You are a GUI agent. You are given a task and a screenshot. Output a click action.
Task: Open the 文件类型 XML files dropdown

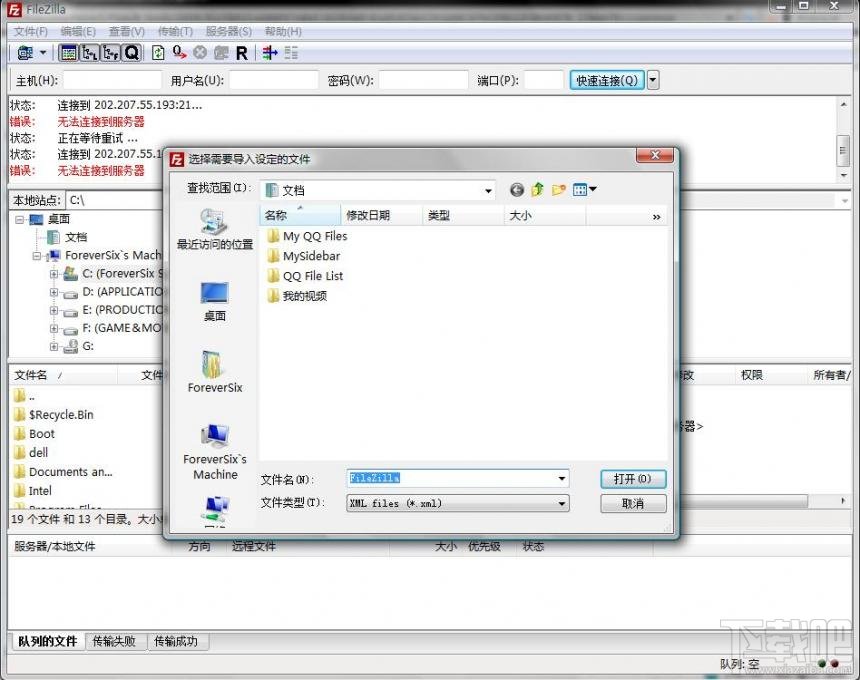(458, 503)
